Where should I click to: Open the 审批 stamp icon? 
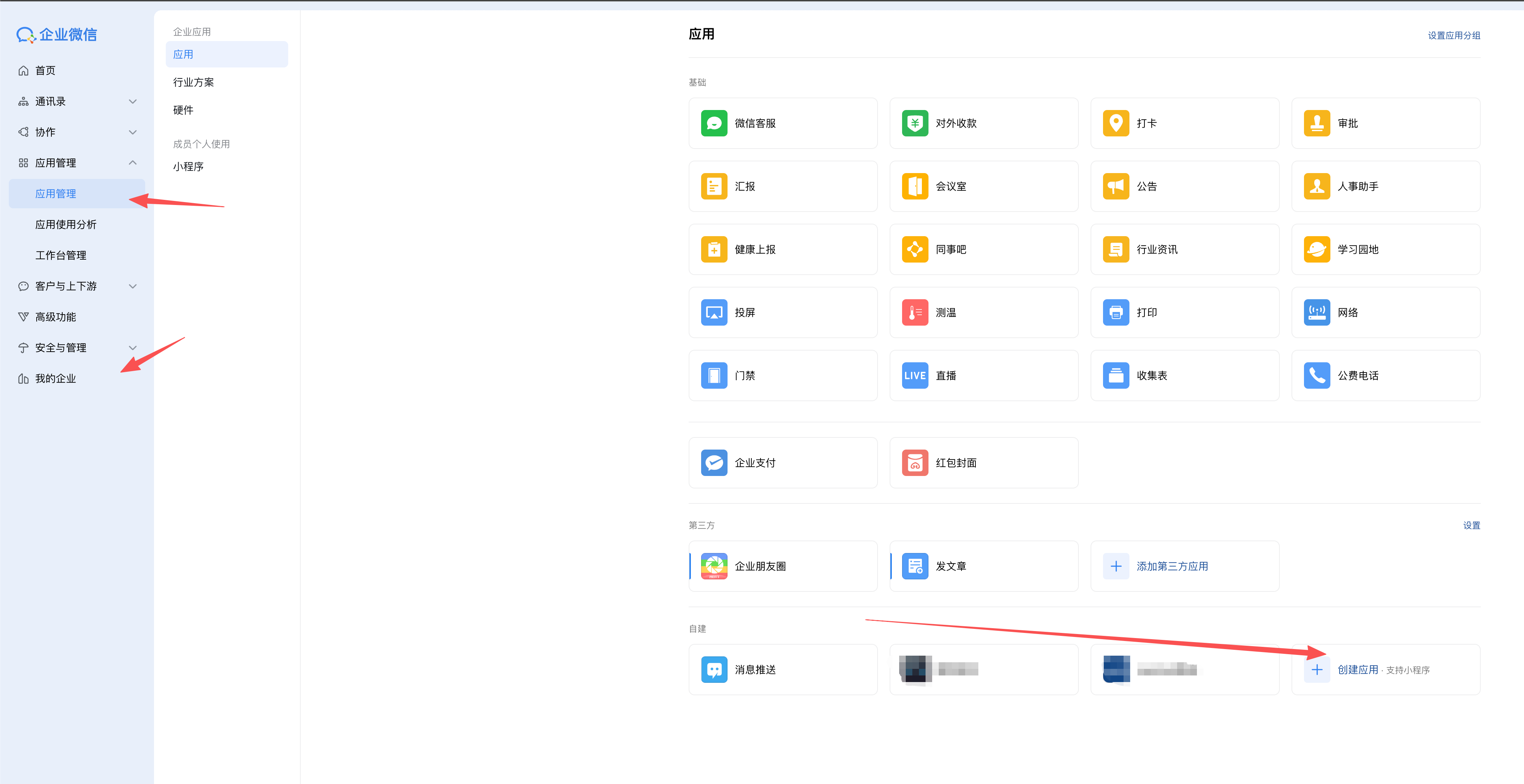1316,123
